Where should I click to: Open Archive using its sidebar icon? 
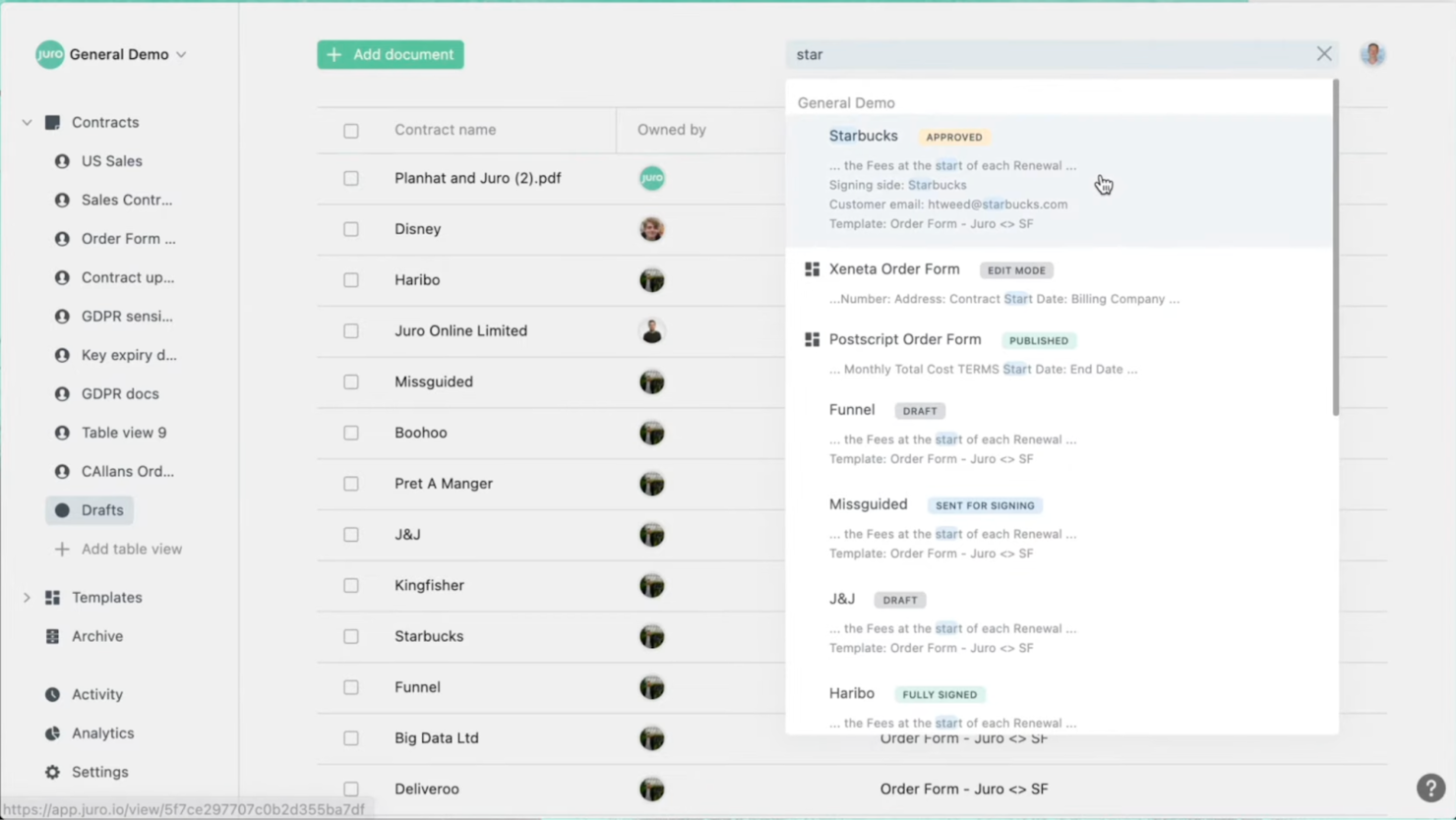(52, 636)
